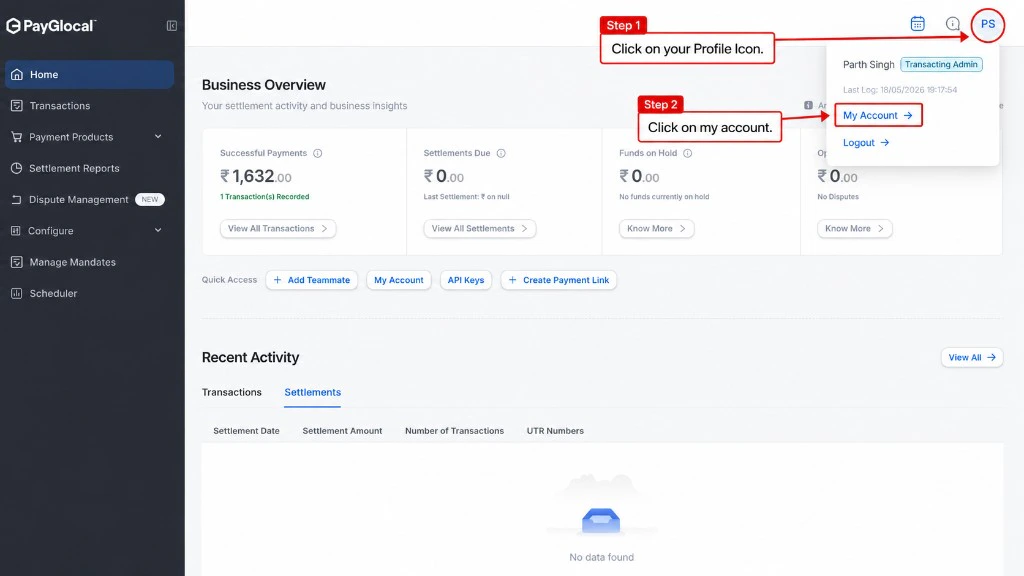Click the 'No funds currently on hold' text
The height and width of the screenshot is (576, 1024).
tap(664, 197)
